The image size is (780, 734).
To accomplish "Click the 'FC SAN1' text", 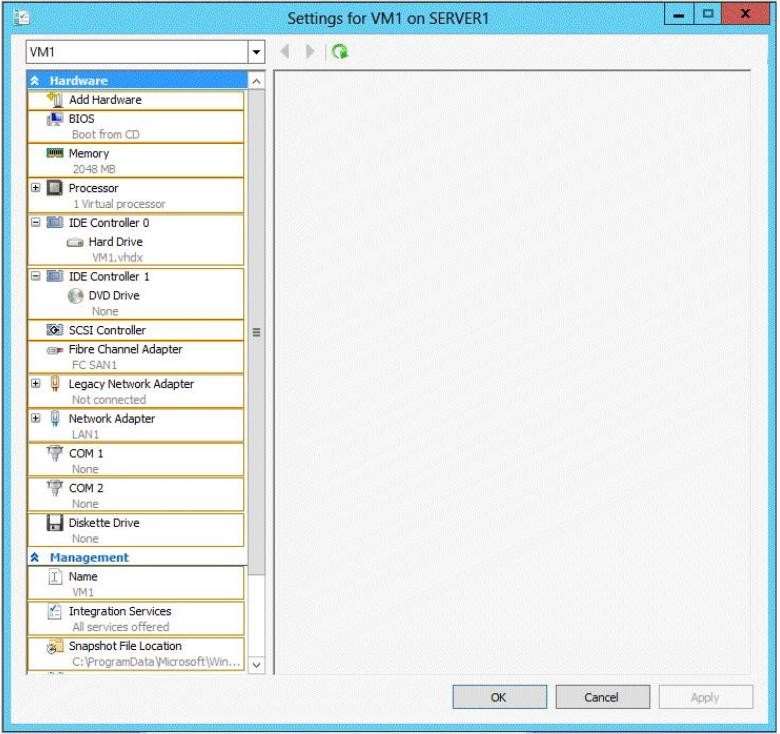I will pyautogui.click(x=95, y=366).
